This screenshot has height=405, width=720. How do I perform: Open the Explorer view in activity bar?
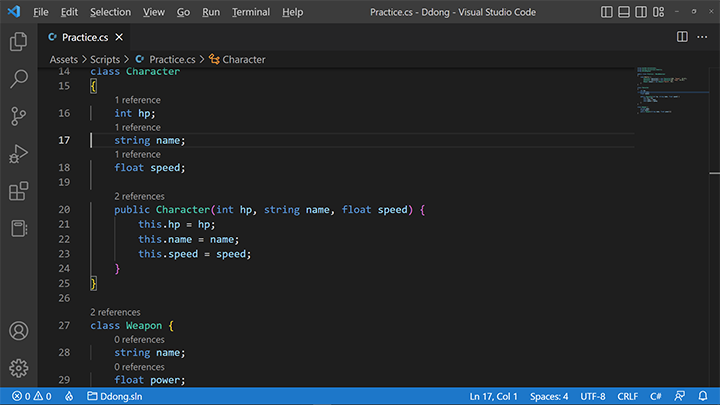[18, 42]
